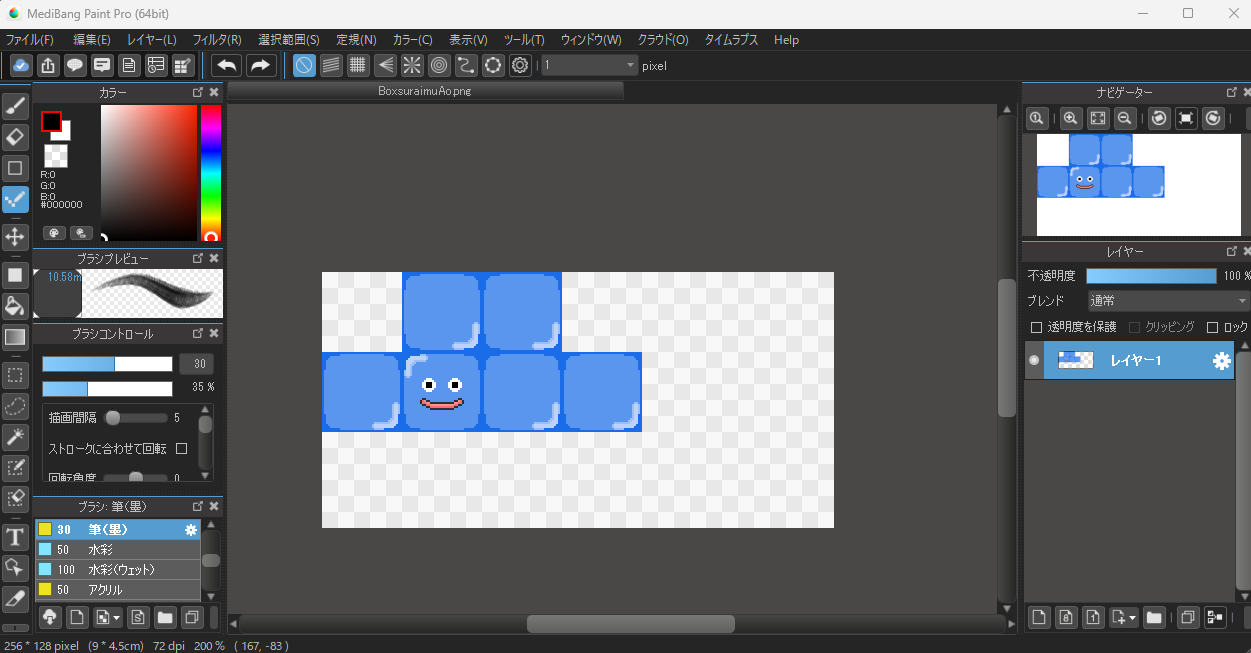
Task: Click the Undo arrow button
Action: click(227, 66)
